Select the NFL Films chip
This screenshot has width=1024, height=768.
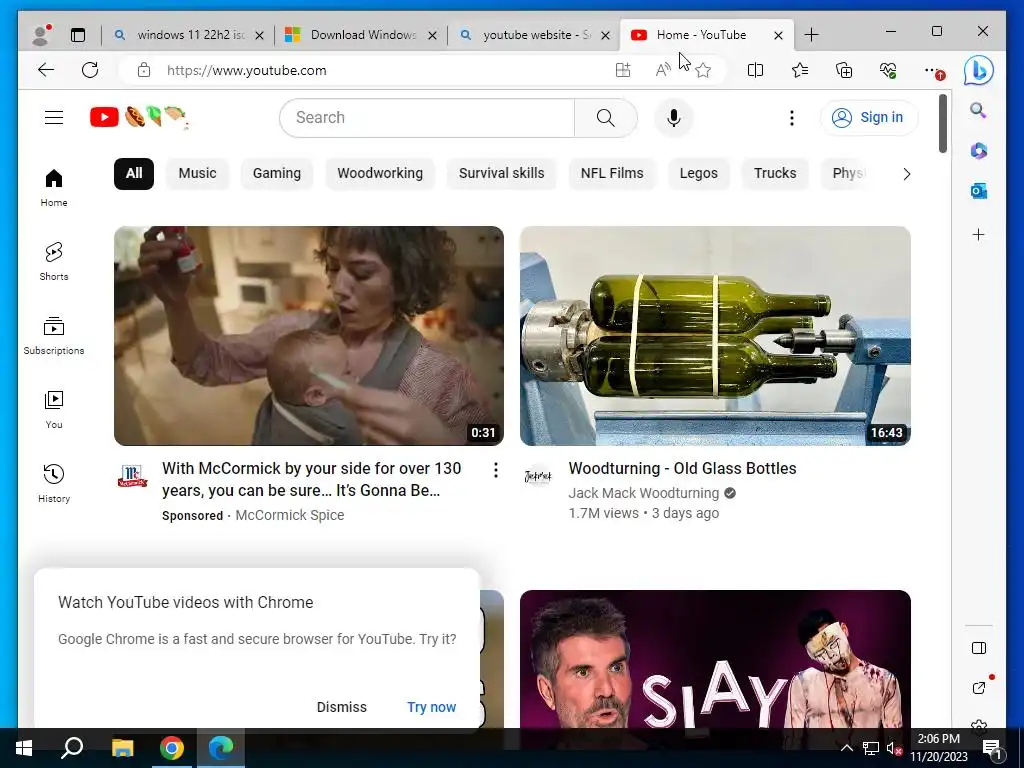[x=612, y=174]
